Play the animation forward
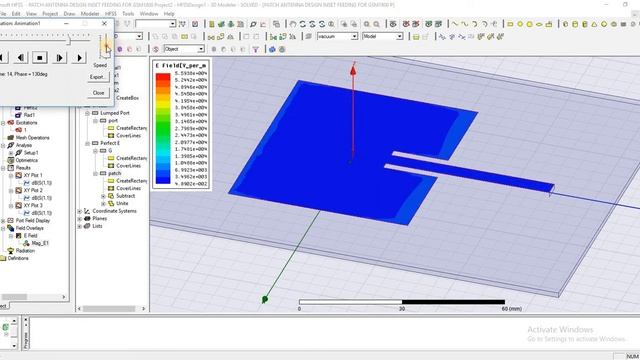This screenshot has height=360, width=640. pyautogui.click(x=79, y=58)
